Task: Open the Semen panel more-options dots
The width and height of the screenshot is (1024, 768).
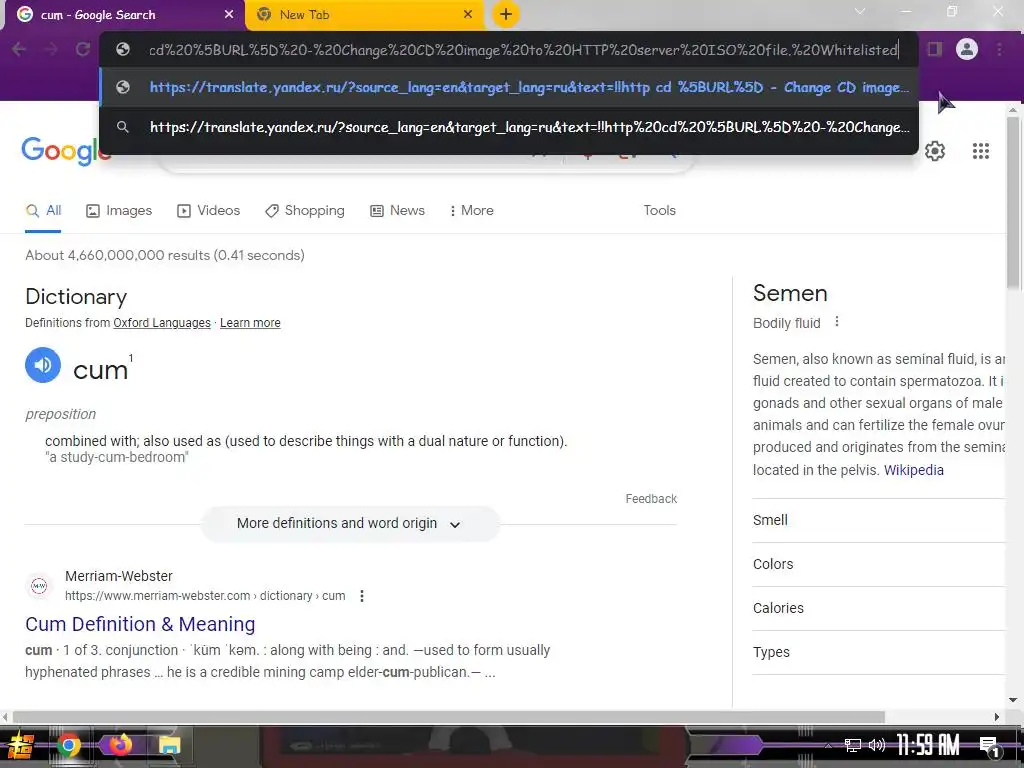Action: 837,322
